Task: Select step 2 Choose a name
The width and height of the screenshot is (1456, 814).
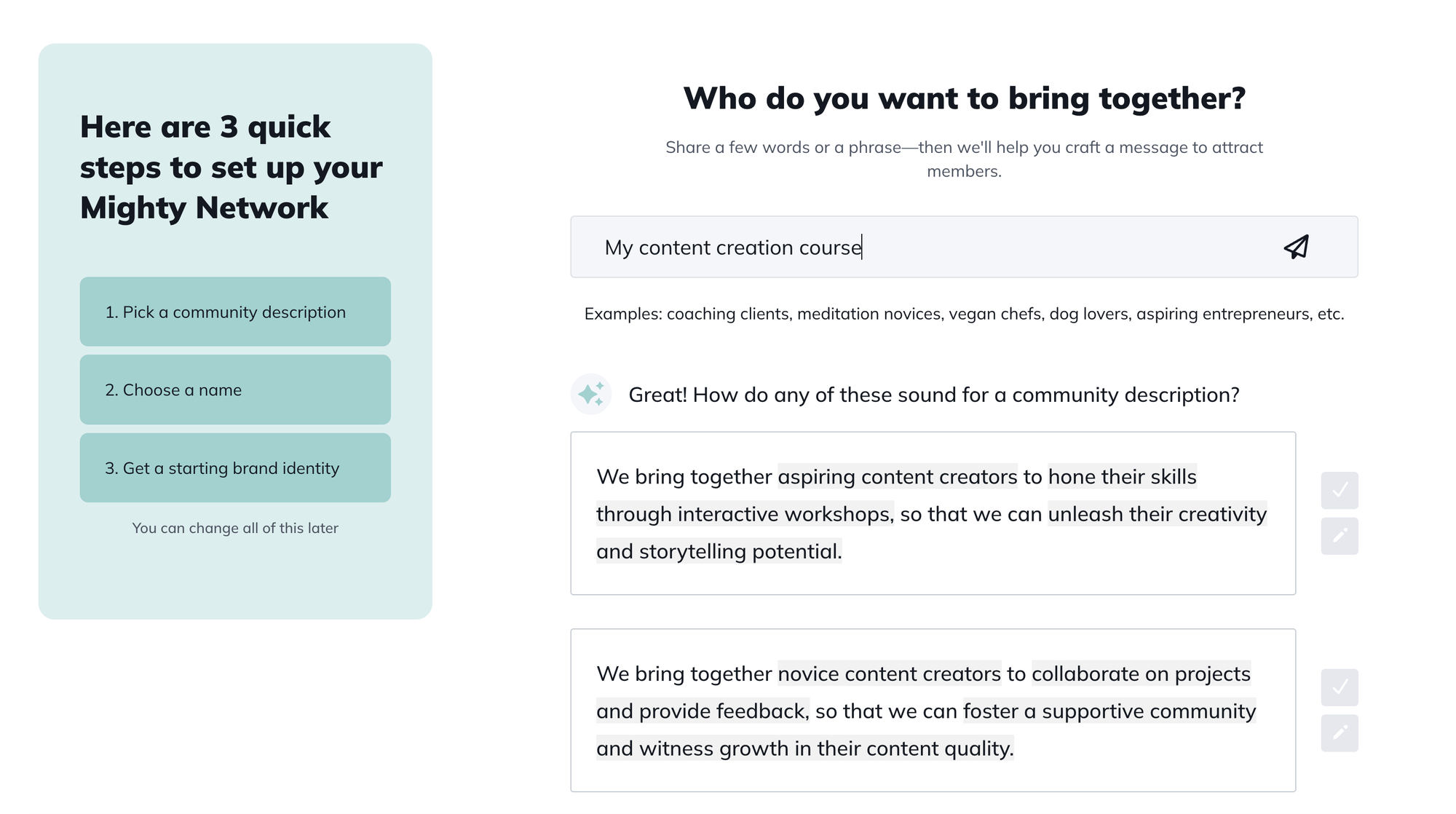Action: point(235,390)
